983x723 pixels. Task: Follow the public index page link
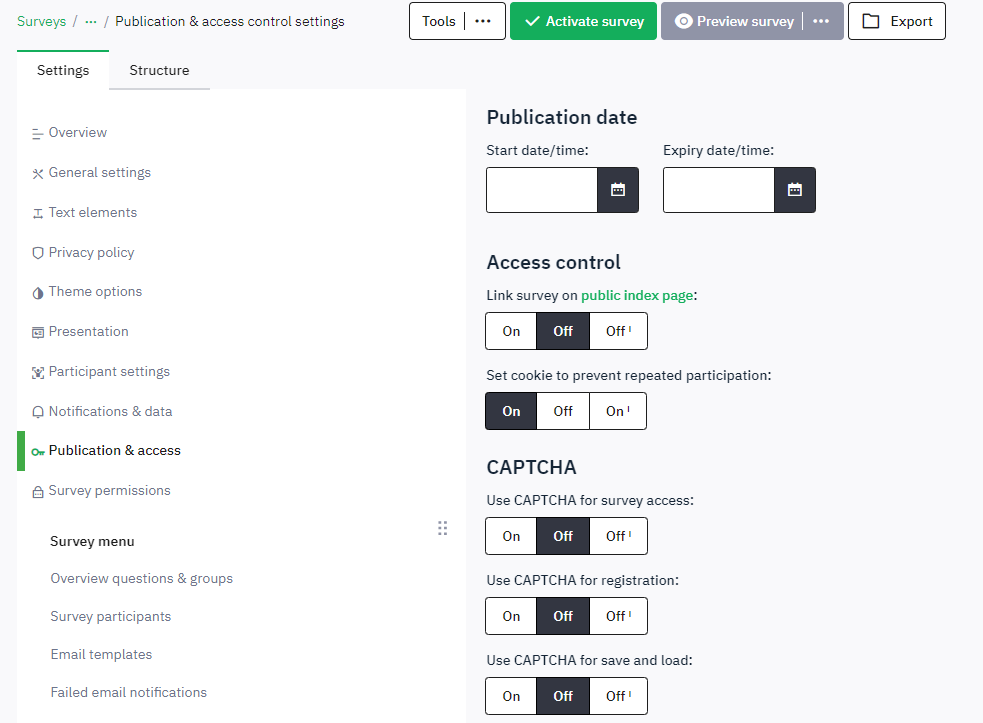637,295
